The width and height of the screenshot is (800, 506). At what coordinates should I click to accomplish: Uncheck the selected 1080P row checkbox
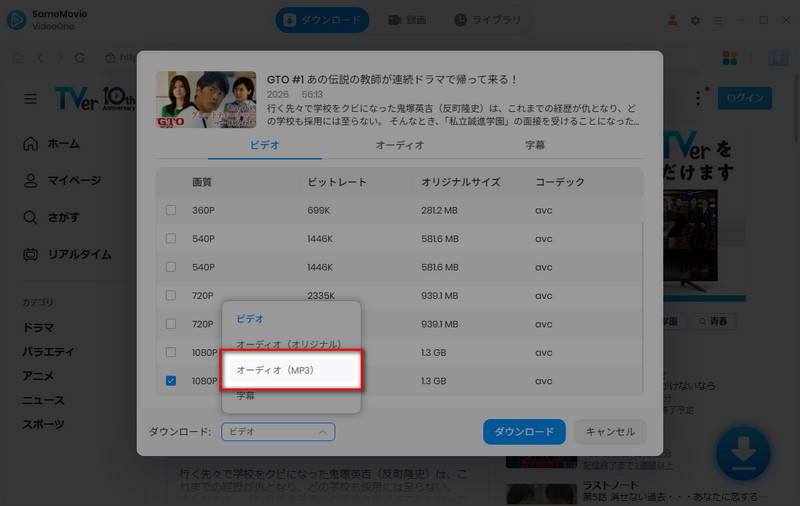pos(171,381)
